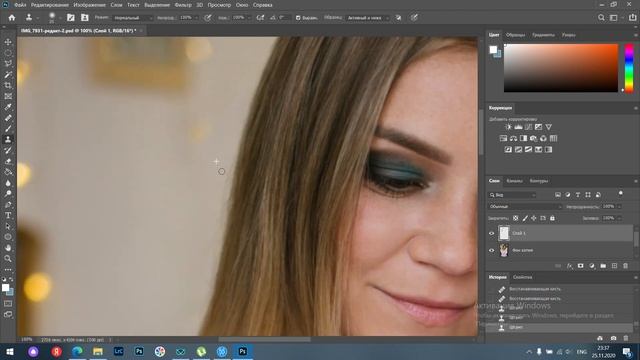Add a Black & White adjustment
Image resolution: width=640 pixels, height=360 pixels.
pyautogui.click(x=523, y=138)
